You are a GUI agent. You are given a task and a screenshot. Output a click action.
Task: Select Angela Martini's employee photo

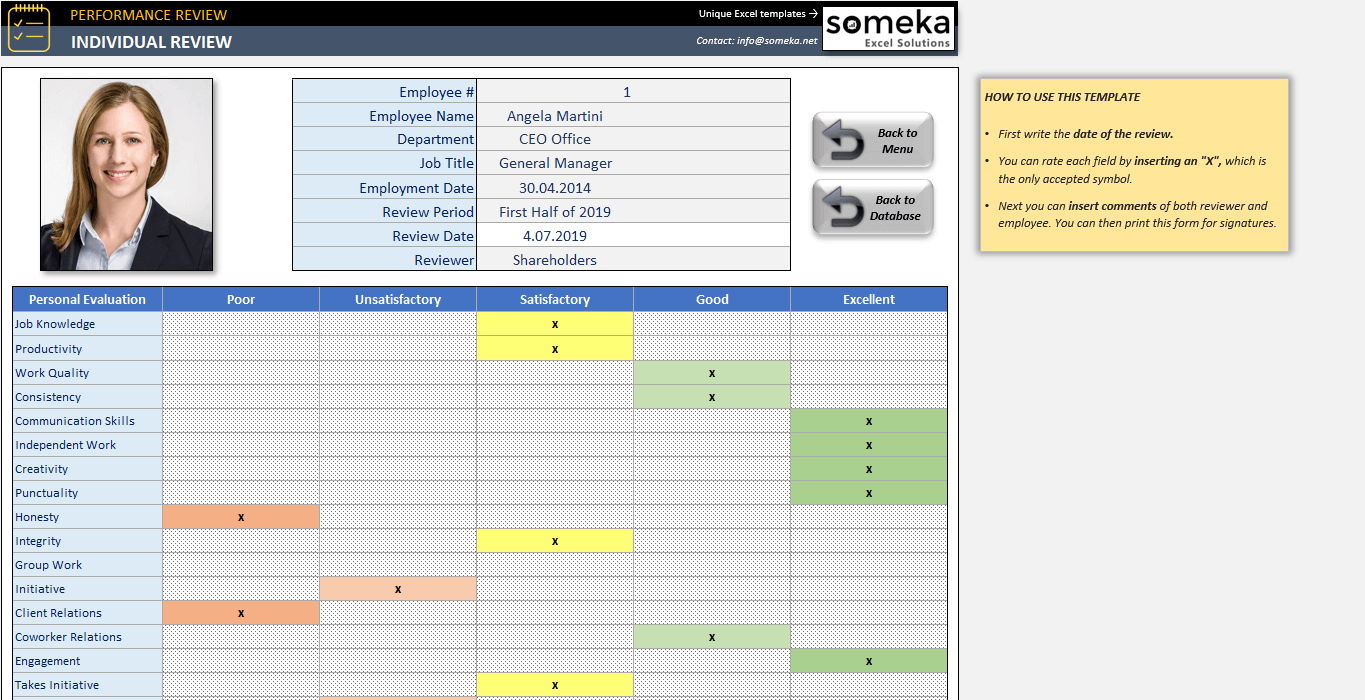pyautogui.click(x=127, y=174)
